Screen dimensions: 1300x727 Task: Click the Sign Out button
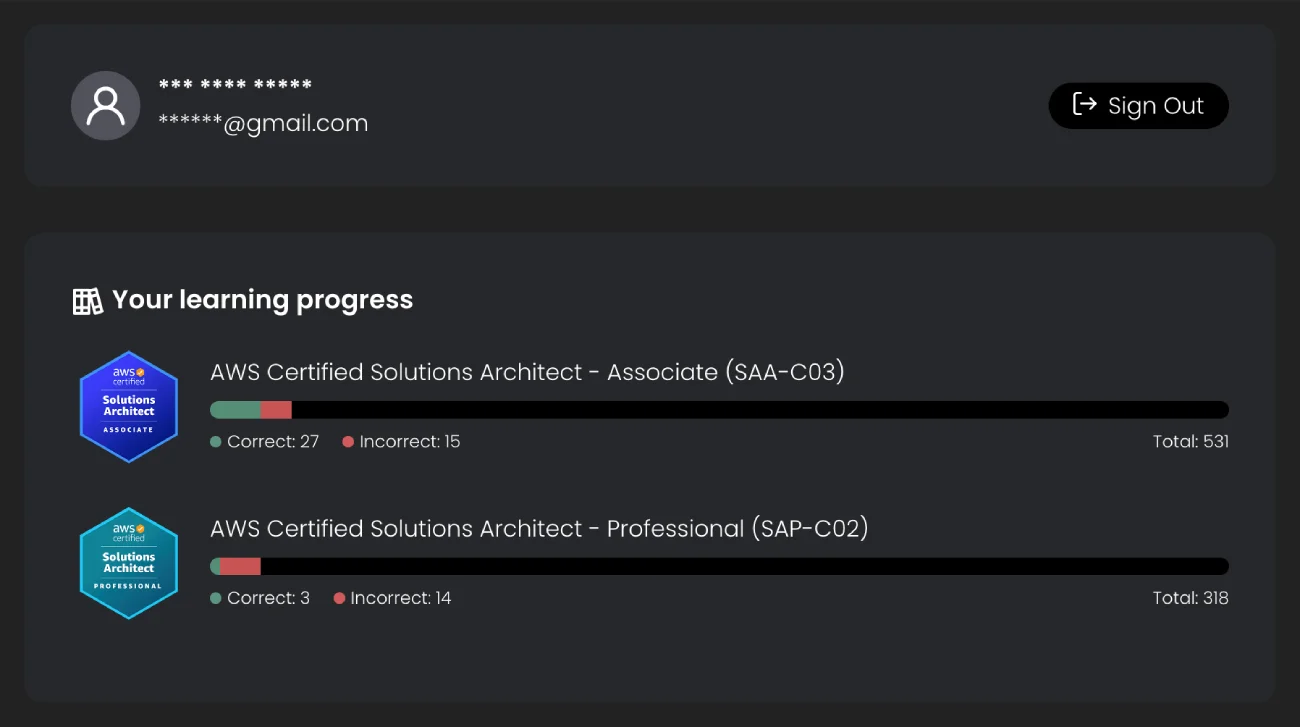pyautogui.click(x=1138, y=106)
